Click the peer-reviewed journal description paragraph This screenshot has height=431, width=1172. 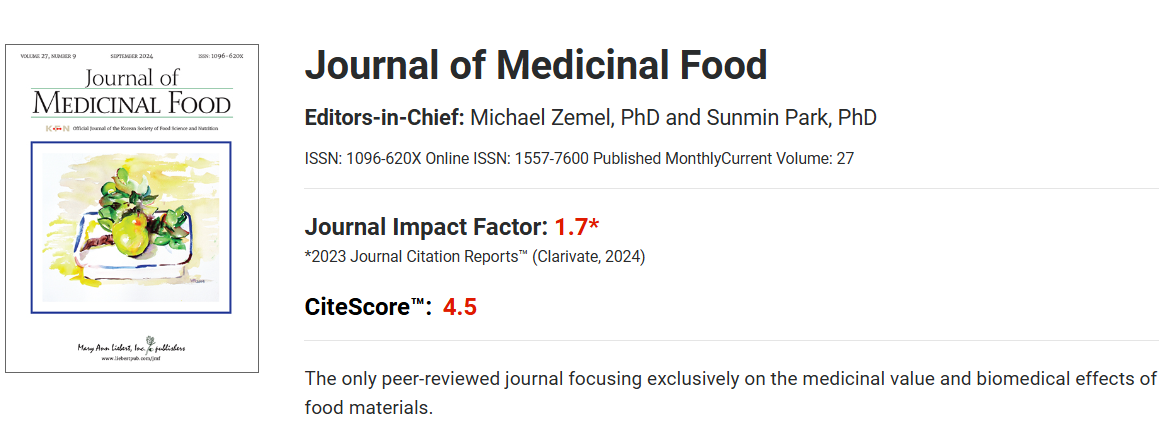pos(730,393)
